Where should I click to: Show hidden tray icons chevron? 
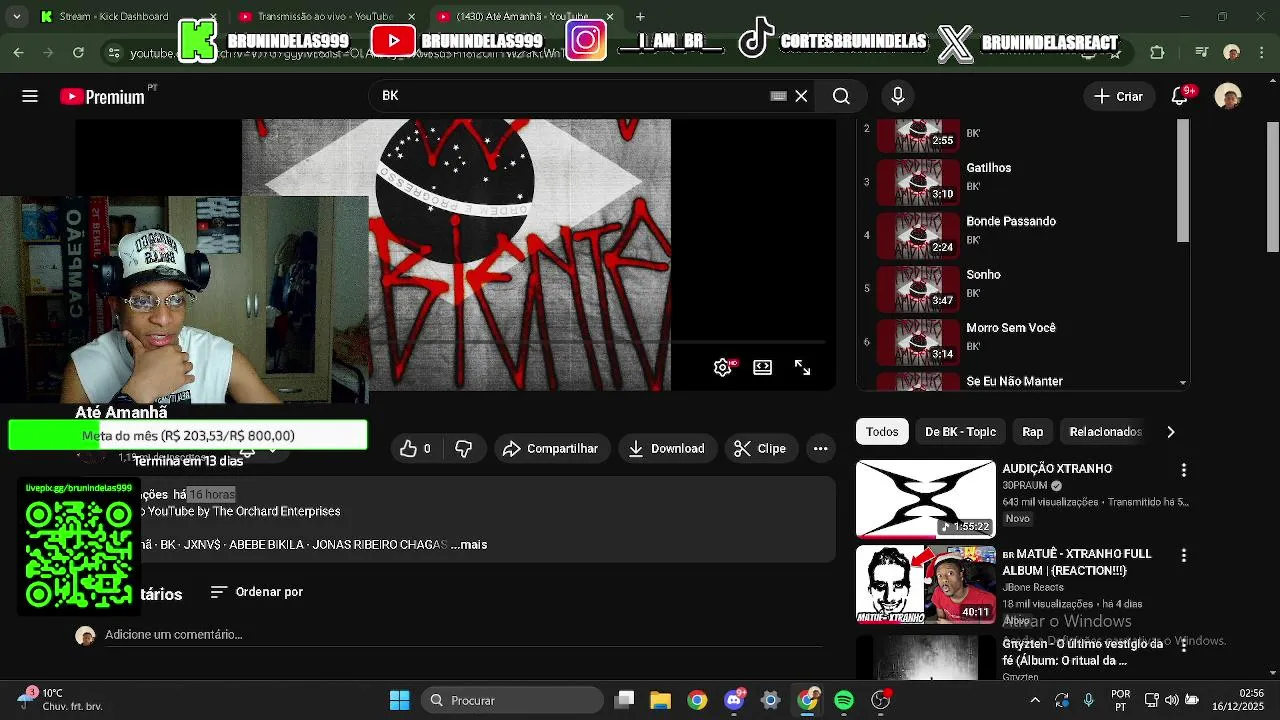coord(1035,700)
